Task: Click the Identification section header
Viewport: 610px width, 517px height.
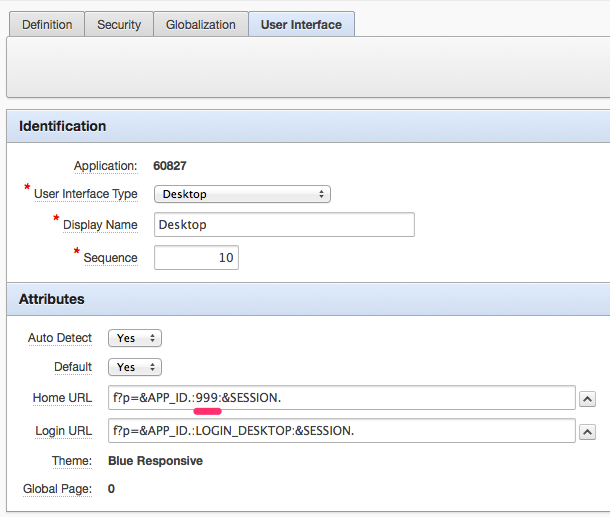Action: point(63,126)
